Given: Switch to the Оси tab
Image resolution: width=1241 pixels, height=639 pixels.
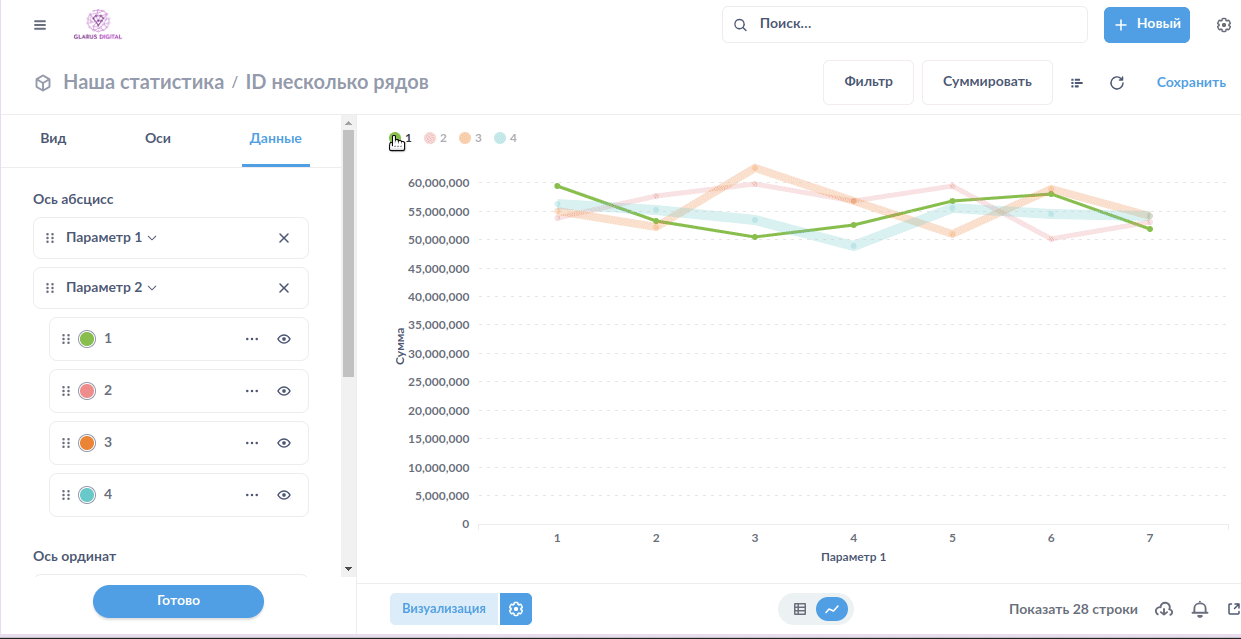Looking at the screenshot, I should pos(158,139).
